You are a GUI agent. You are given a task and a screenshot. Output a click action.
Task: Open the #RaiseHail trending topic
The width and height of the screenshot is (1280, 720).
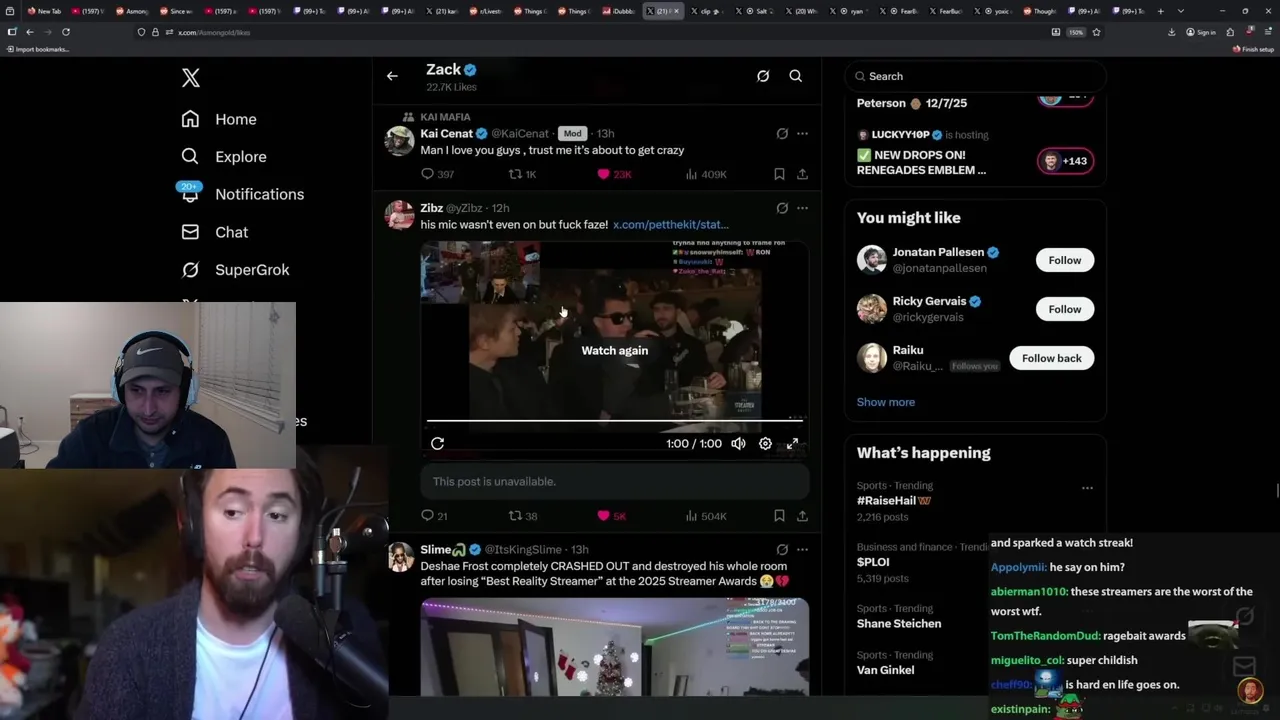click(893, 500)
